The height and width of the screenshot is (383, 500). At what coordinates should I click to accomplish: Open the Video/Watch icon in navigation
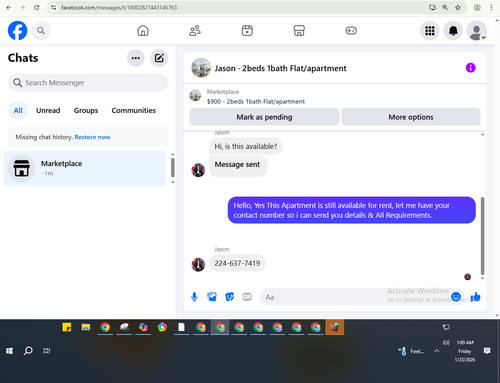[x=247, y=31]
